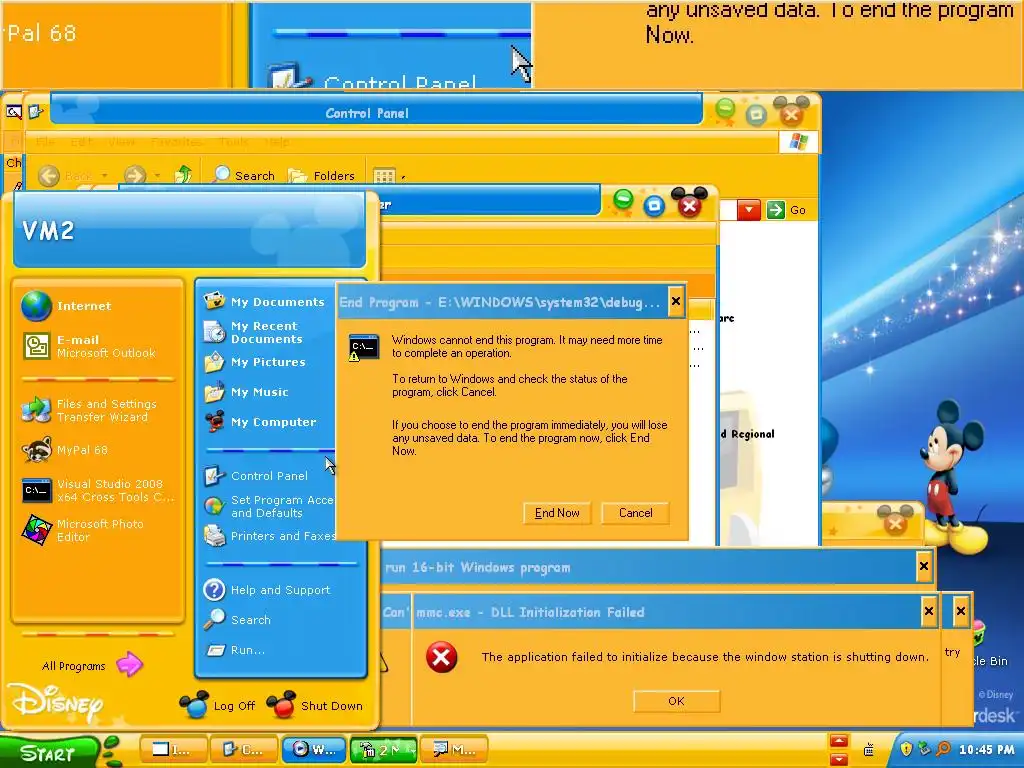Viewport: 1024px width, 768px height.
Task: Click the taskbar scroll down arrow
Action: coord(839,758)
